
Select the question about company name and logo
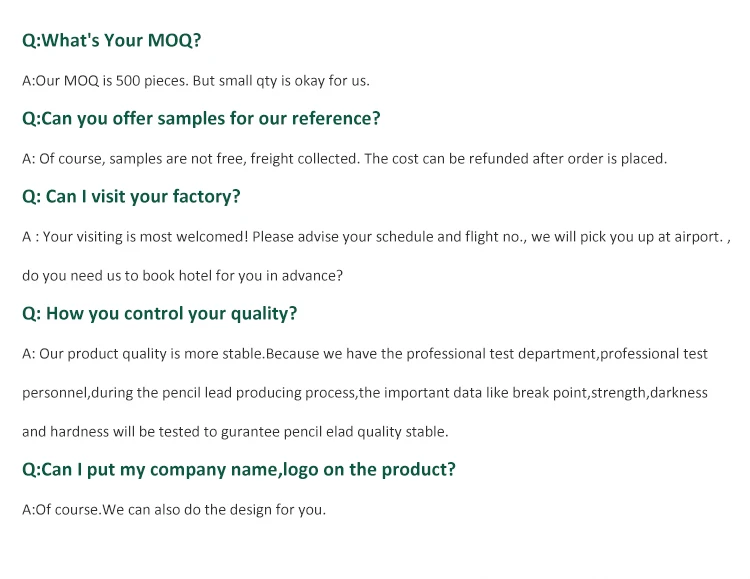click(x=239, y=470)
